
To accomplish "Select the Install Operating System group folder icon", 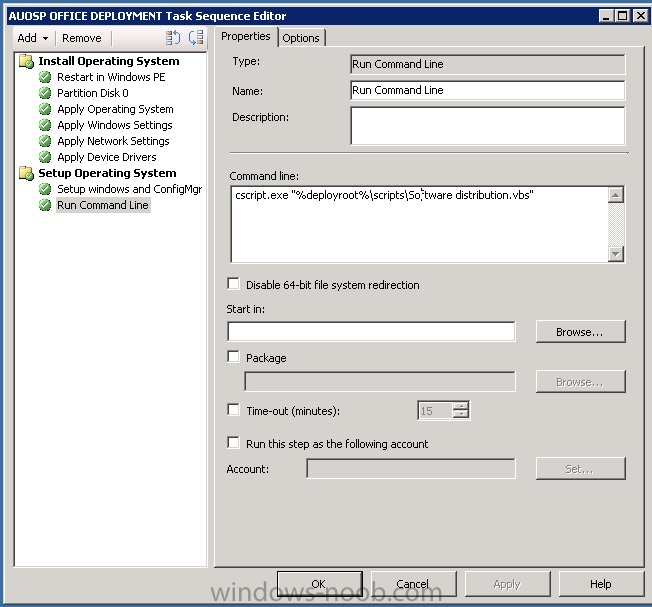I will point(26,62).
